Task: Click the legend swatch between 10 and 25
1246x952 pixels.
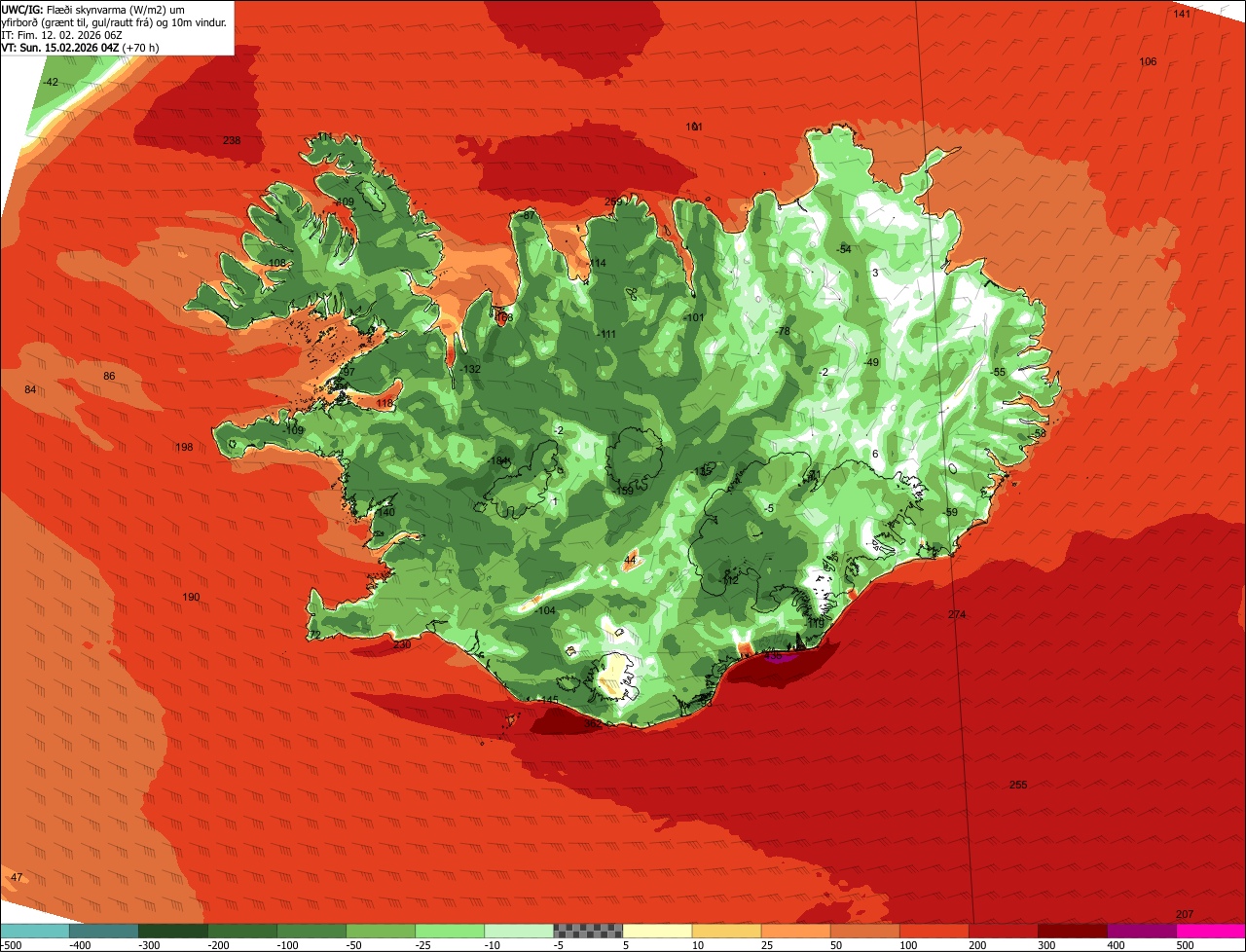Action: 726,930
